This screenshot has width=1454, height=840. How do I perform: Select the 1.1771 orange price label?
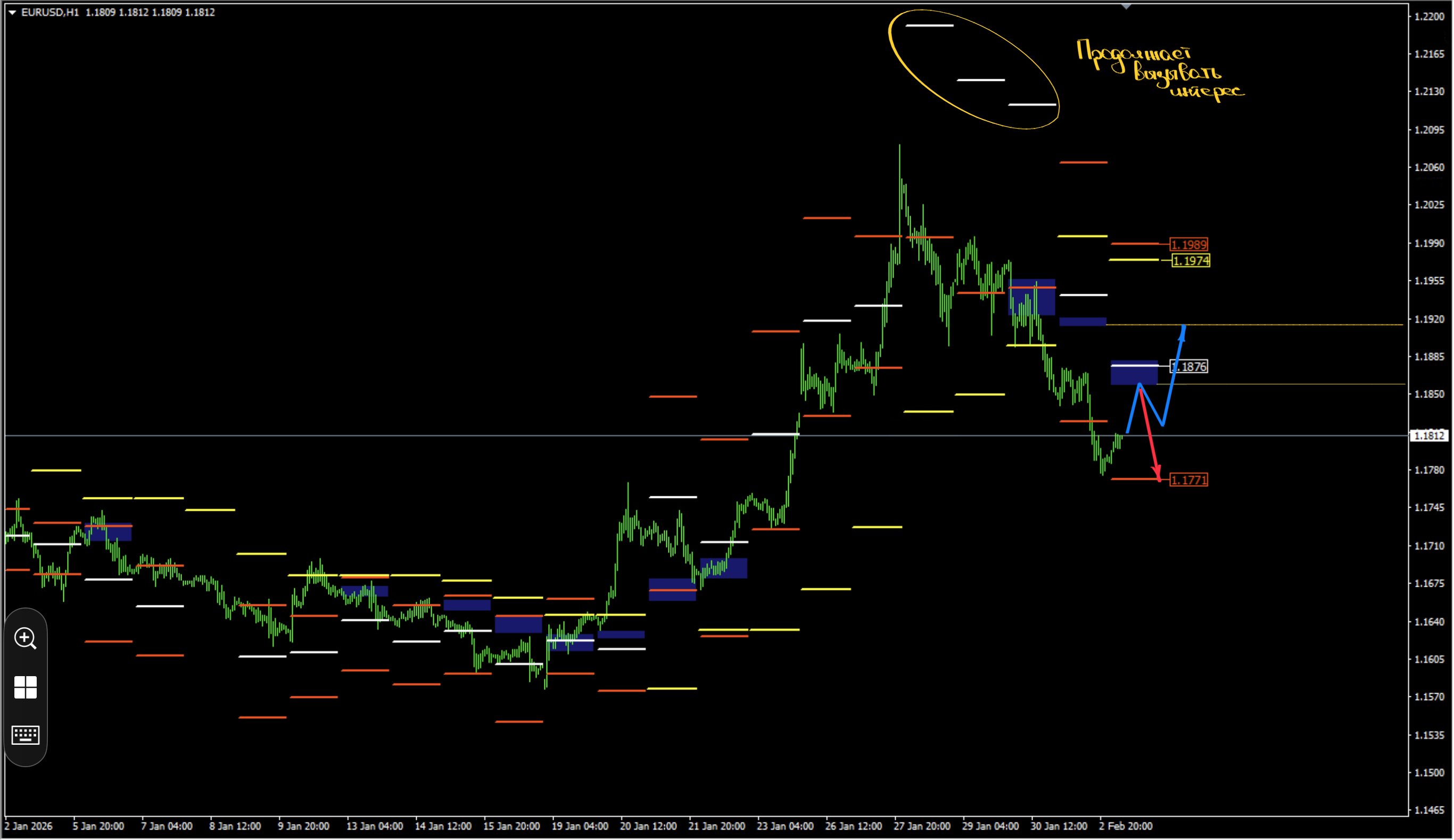[x=1189, y=480]
